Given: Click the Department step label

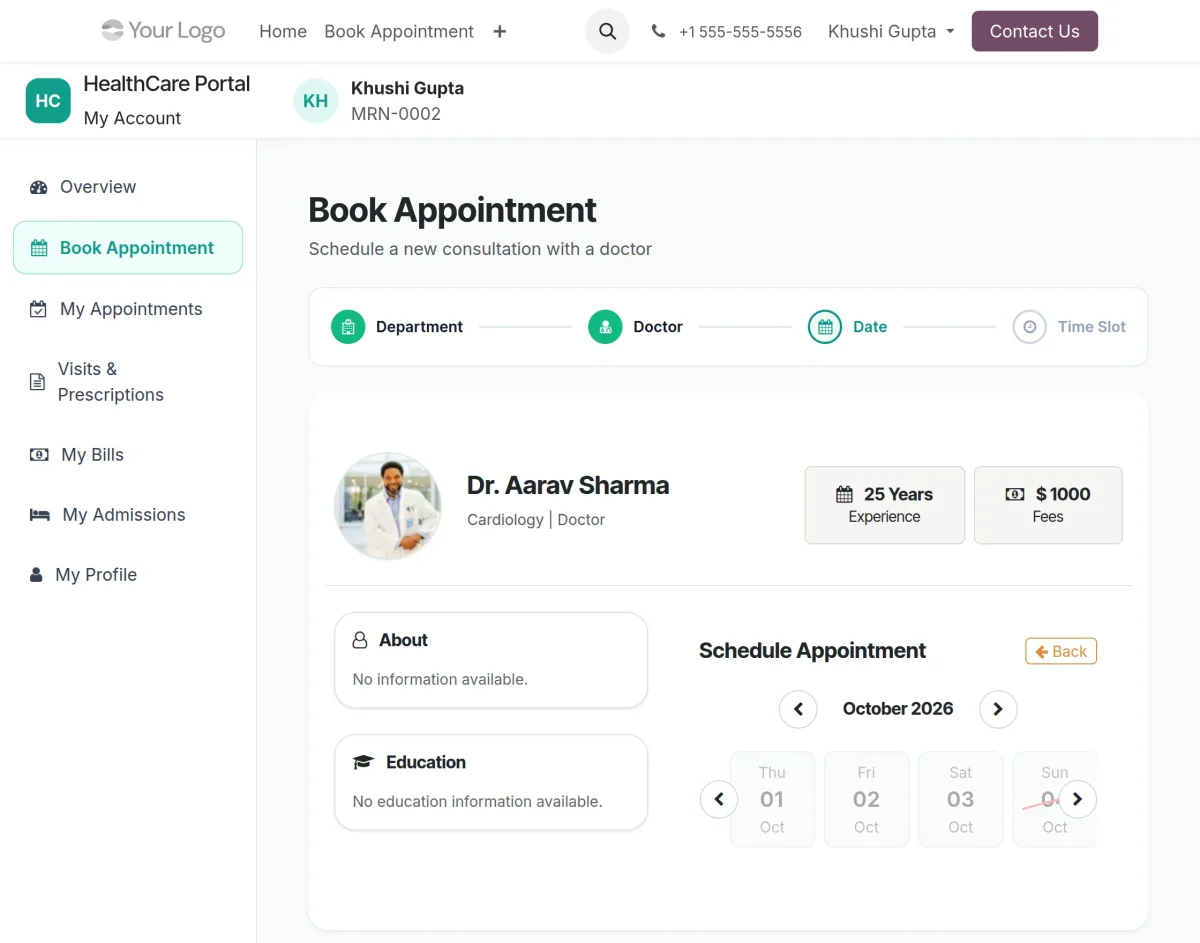Looking at the screenshot, I should click(419, 327).
